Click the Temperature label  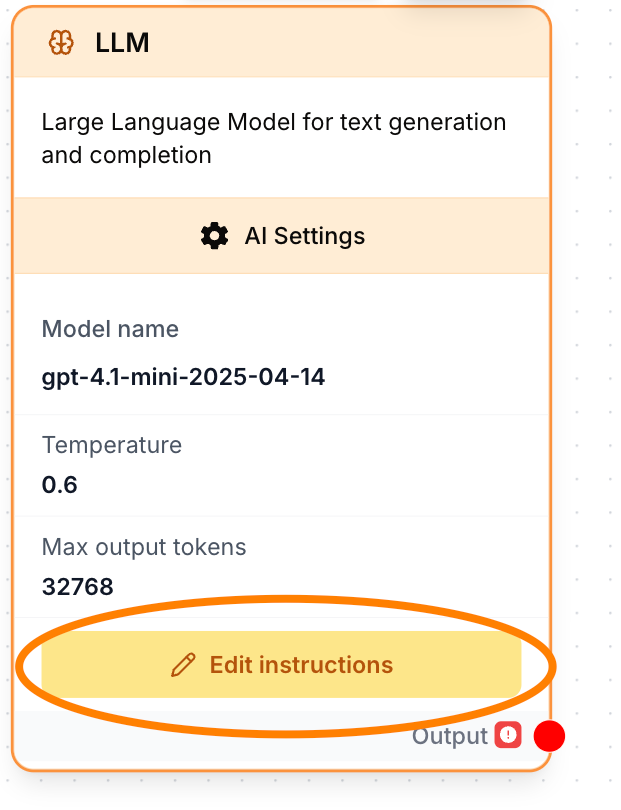(112, 445)
